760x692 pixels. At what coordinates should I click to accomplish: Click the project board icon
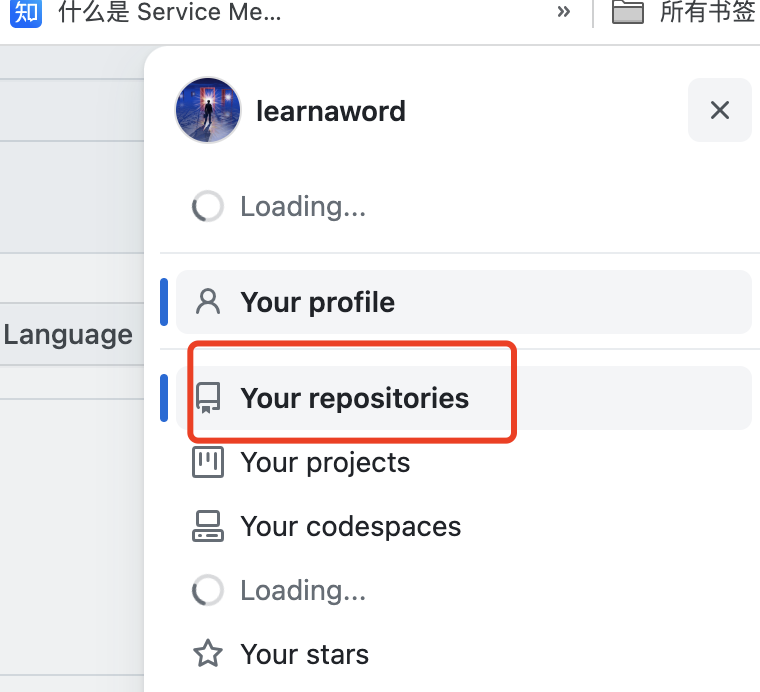pyautogui.click(x=208, y=462)
